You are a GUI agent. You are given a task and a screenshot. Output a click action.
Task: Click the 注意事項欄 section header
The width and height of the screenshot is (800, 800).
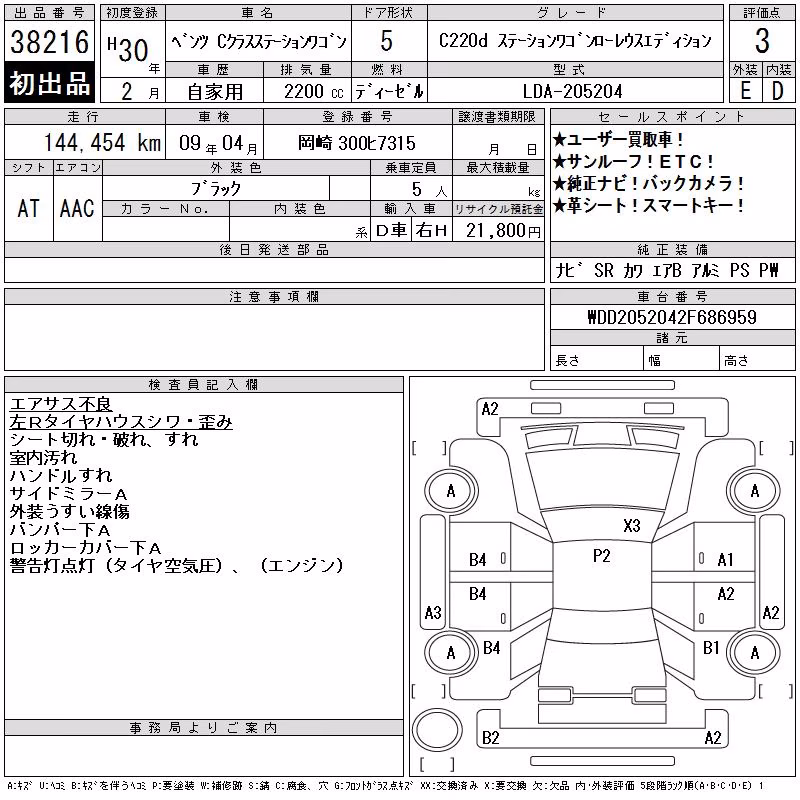pyautogui.click(x=274, y=296)
